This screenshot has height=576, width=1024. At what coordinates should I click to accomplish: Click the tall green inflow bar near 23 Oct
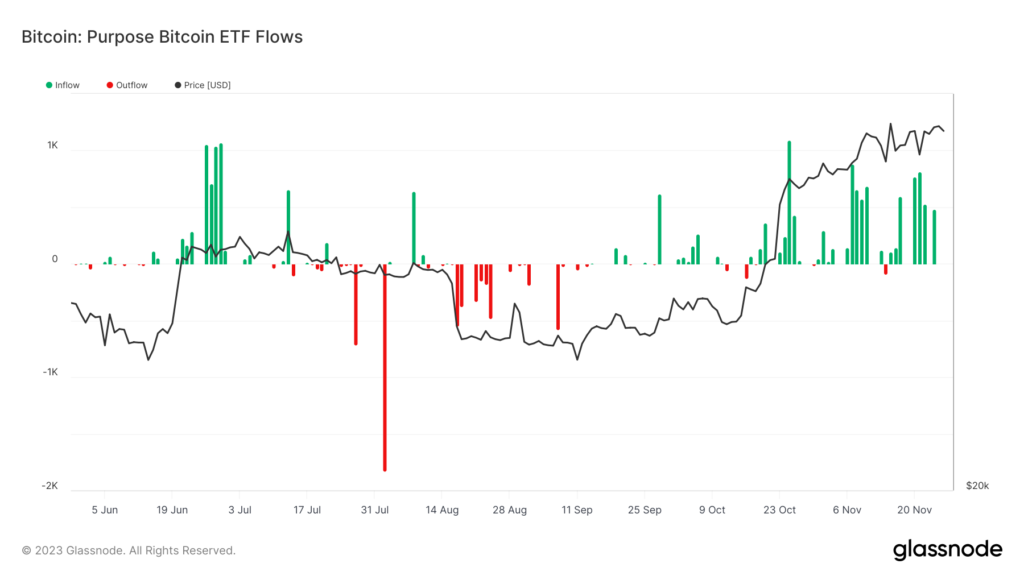789,202
